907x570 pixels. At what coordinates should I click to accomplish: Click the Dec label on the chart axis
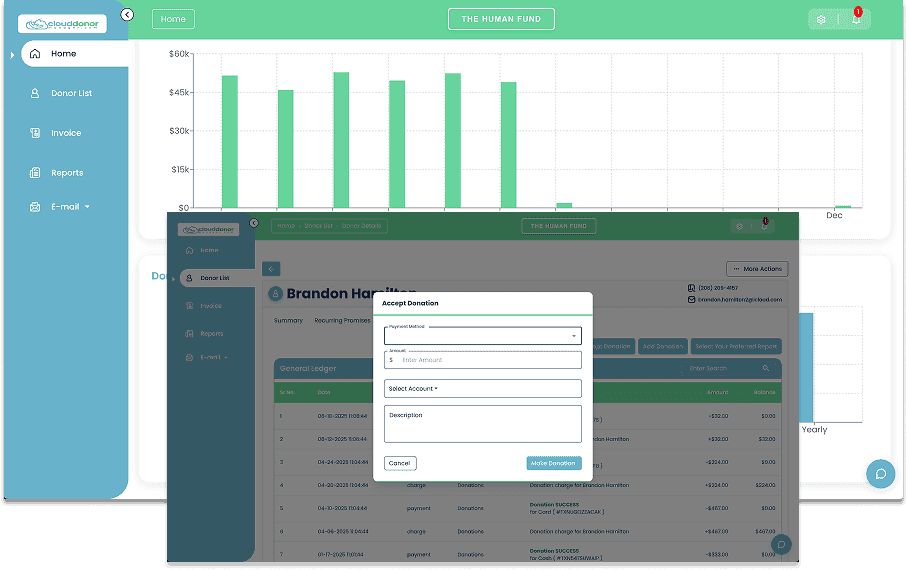pos(834,215)
